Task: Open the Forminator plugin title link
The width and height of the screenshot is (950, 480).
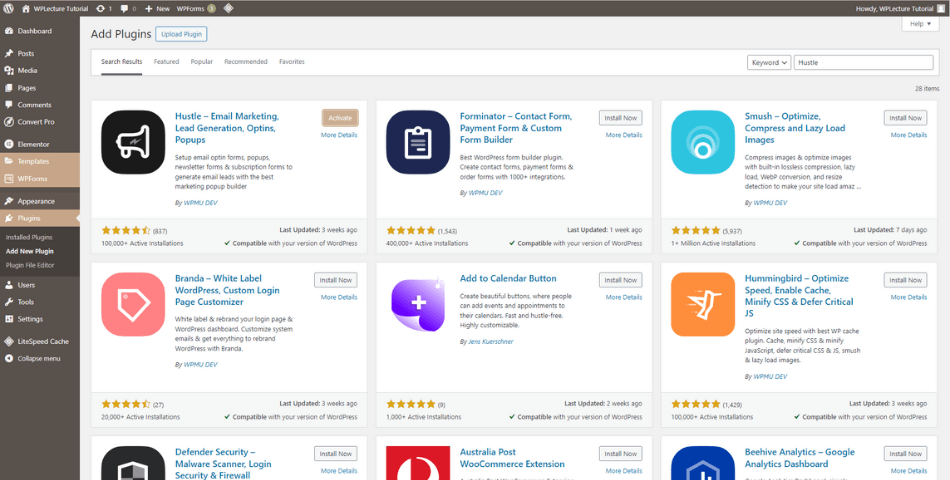Action: point(516,128)
